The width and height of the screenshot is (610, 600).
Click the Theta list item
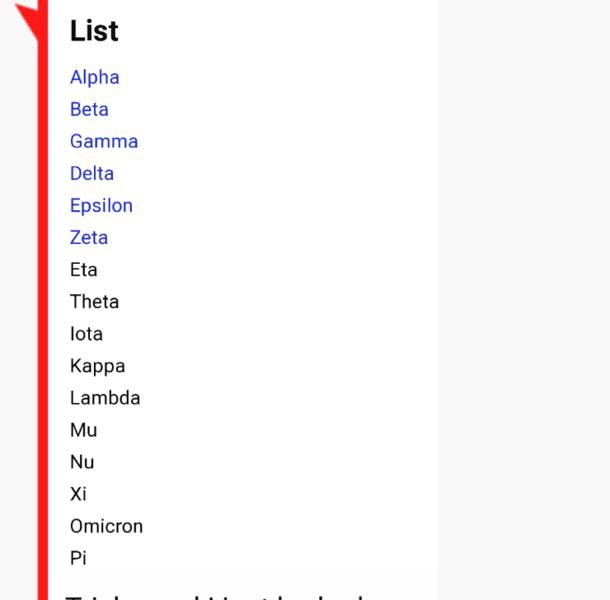94,301
